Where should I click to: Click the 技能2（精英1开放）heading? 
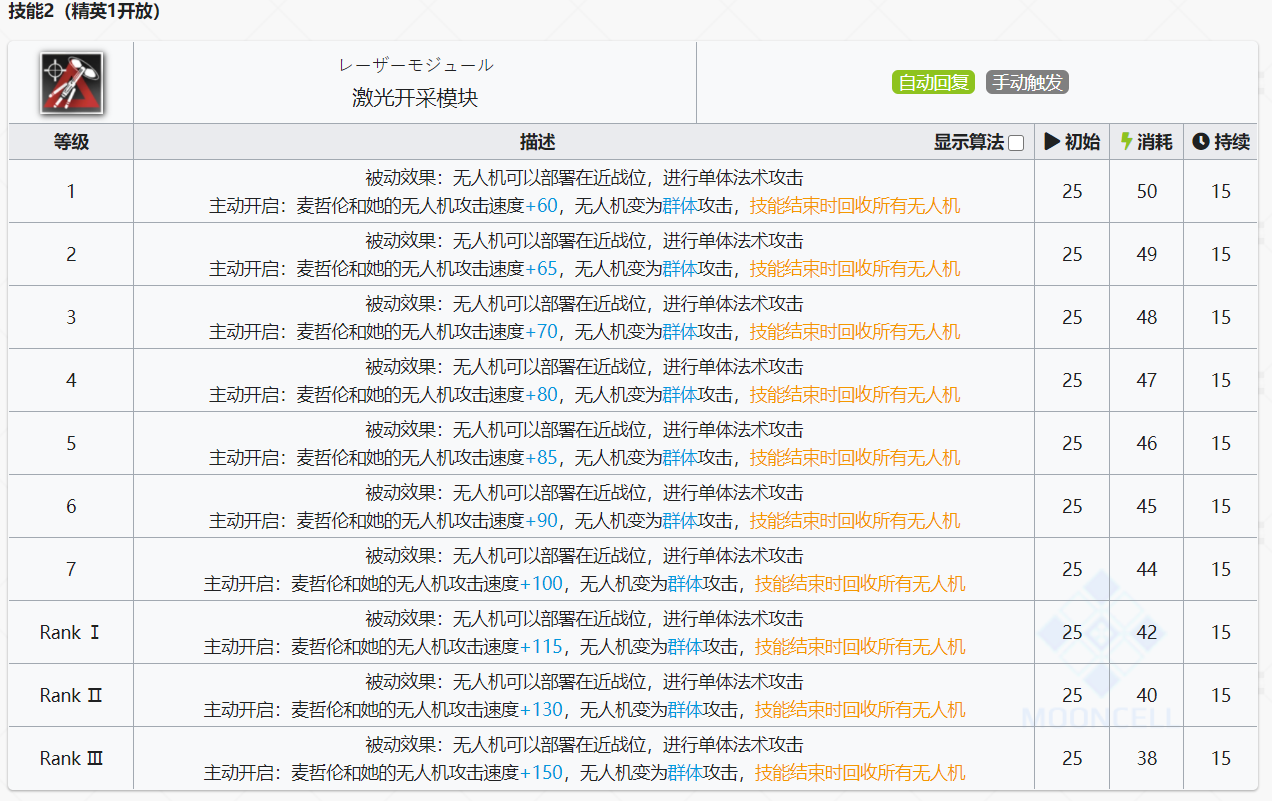84,13
